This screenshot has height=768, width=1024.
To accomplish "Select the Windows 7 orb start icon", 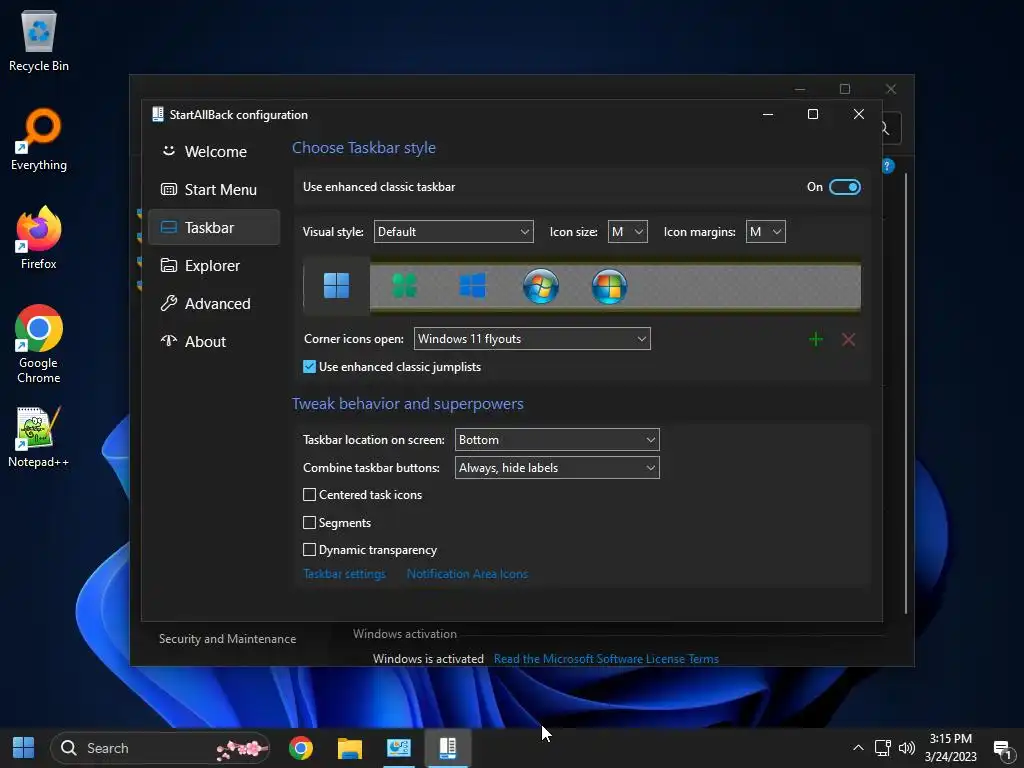I will pos(541,285).
